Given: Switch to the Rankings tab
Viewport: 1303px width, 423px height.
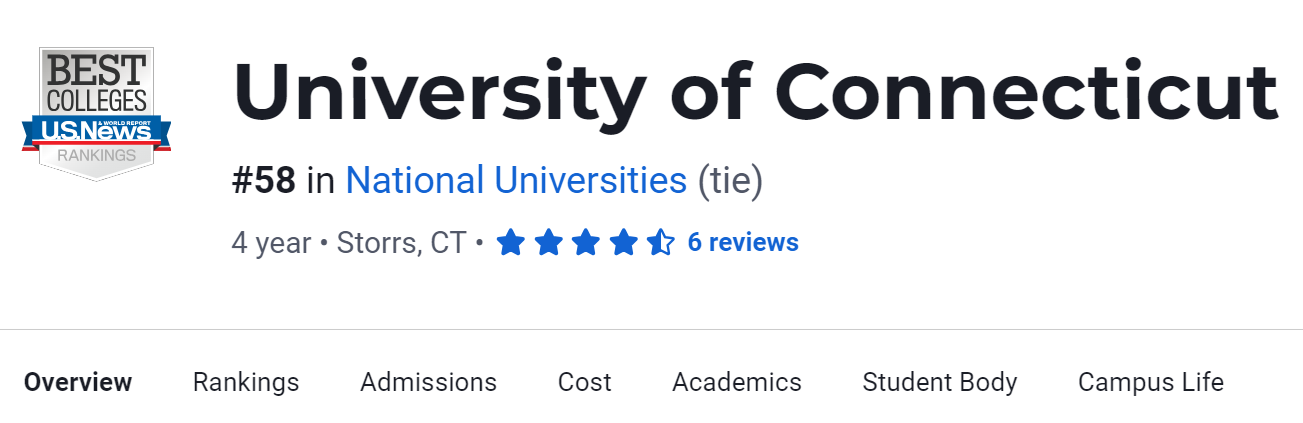Looking at the screenshot, I should pyautogui.click(x=246, y=382).
